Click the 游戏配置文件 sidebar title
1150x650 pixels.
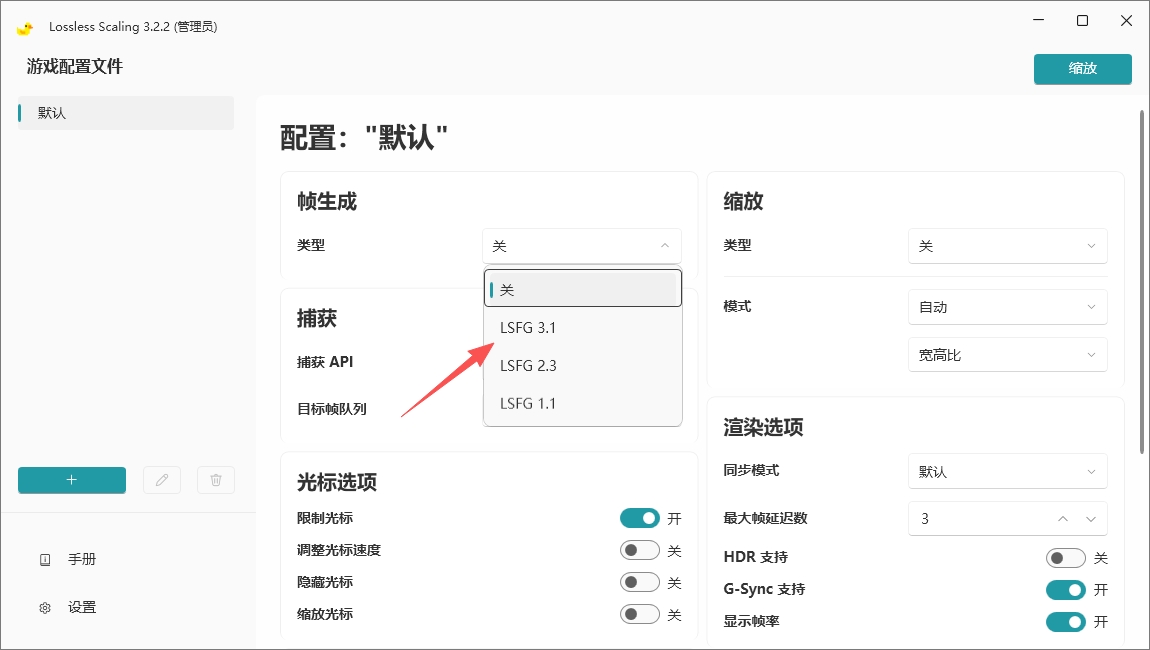75,67
